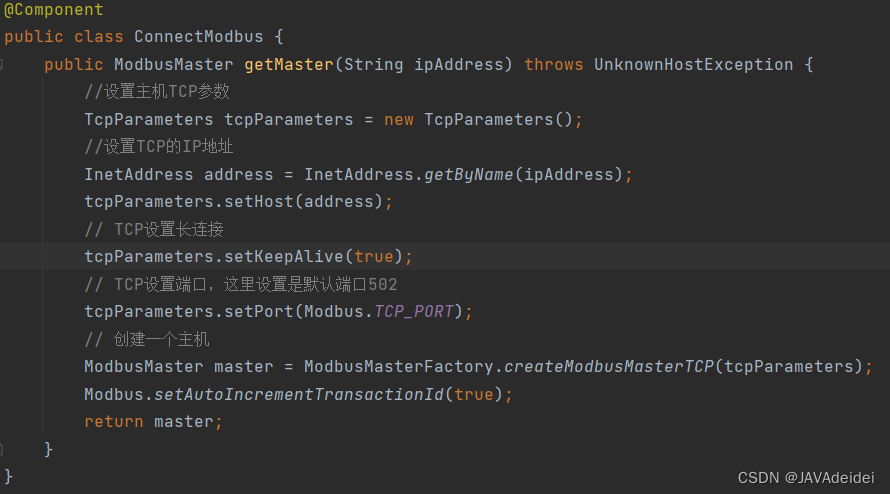Collapse the getMaster method fold marker

(x=2, y=64)
